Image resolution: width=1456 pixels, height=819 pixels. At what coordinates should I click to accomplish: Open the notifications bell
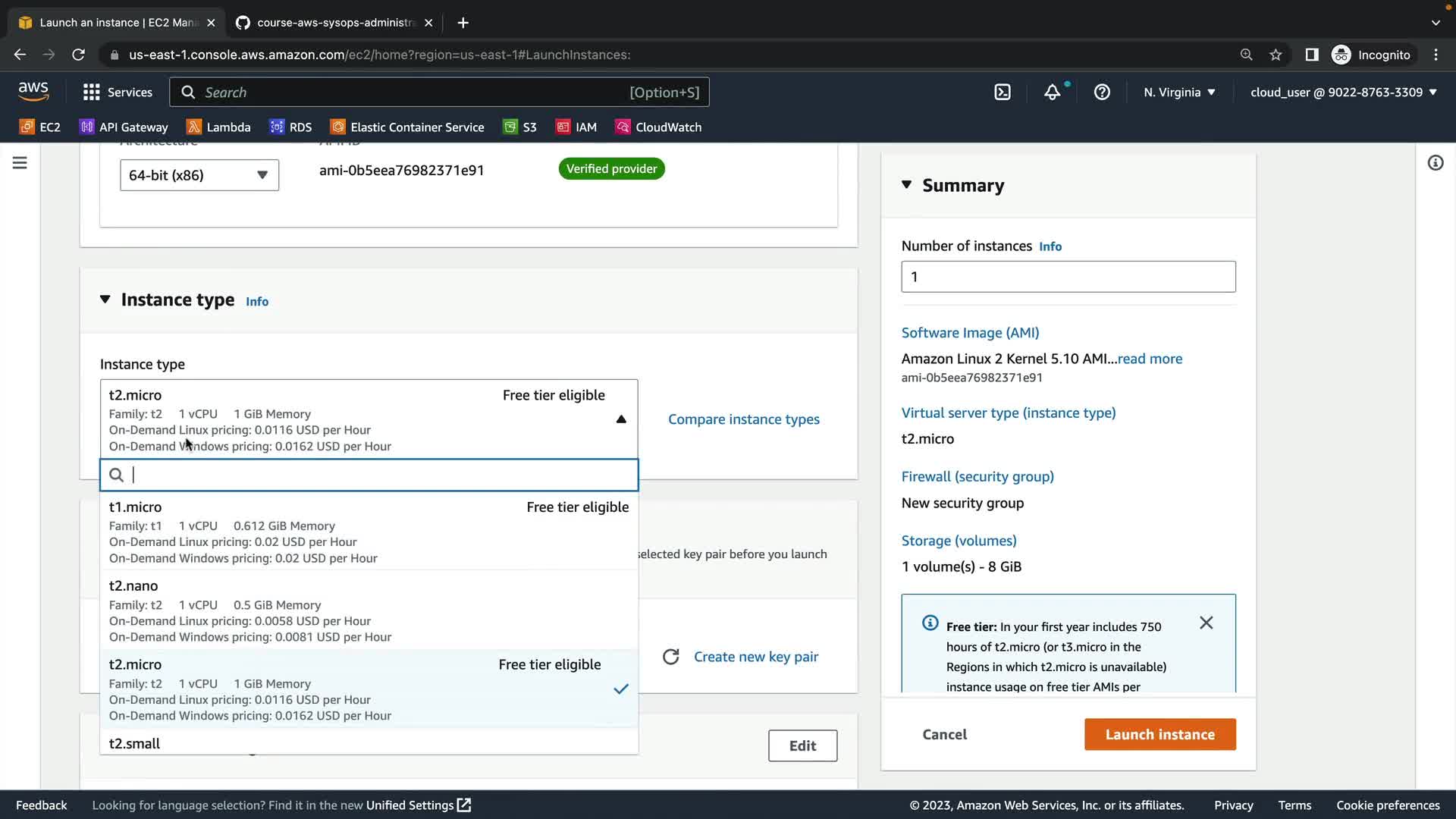pyautogui.click(x=1052, y=93)
